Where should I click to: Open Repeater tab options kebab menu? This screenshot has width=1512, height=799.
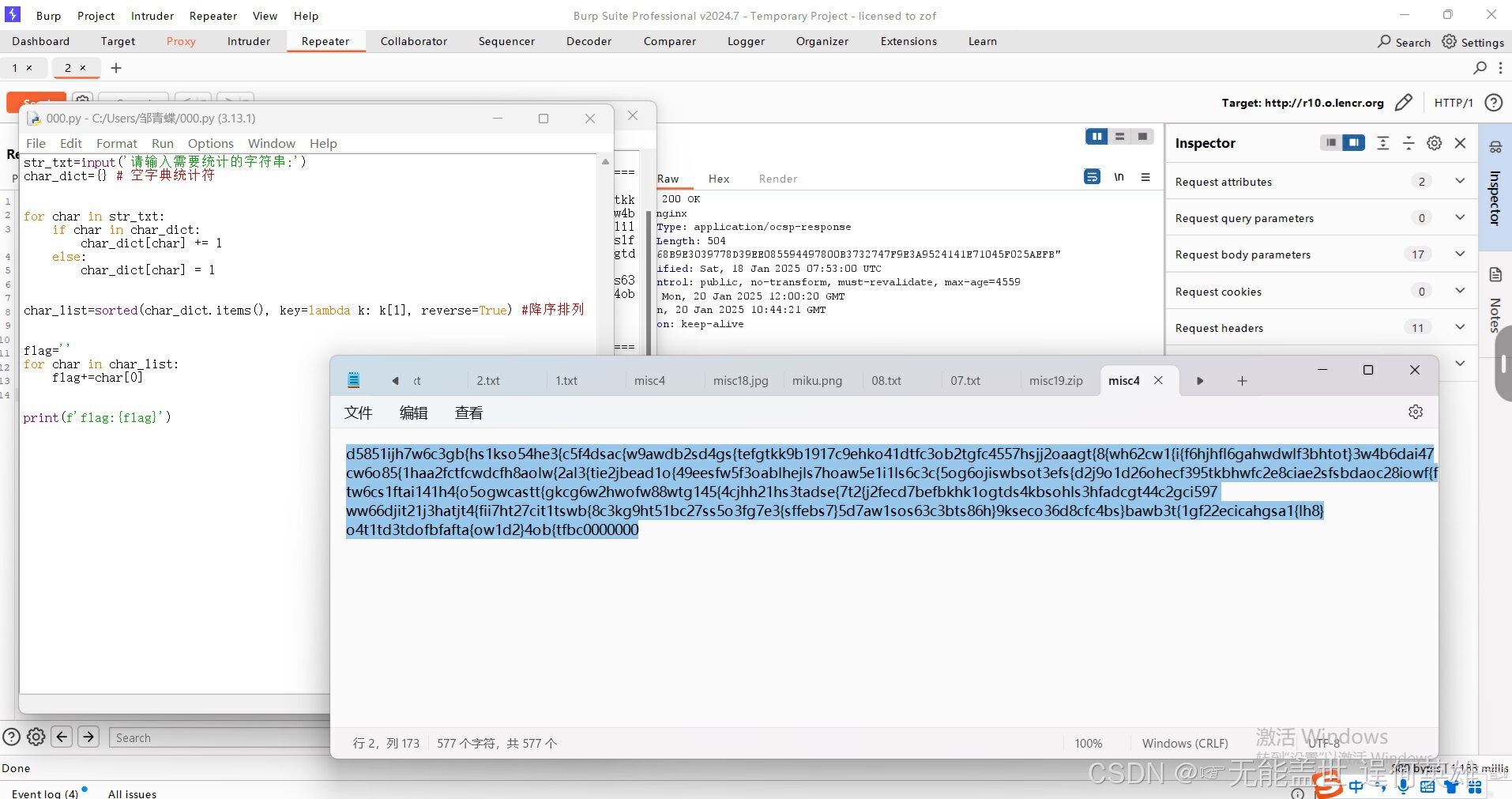[1500, 68]
